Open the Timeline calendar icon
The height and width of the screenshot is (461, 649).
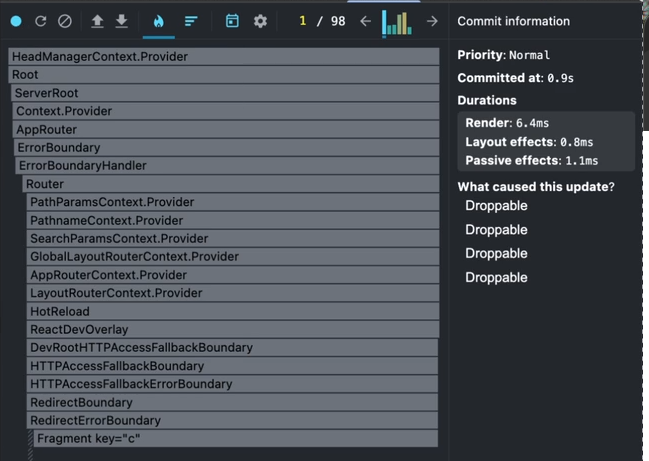coord(232,21)
